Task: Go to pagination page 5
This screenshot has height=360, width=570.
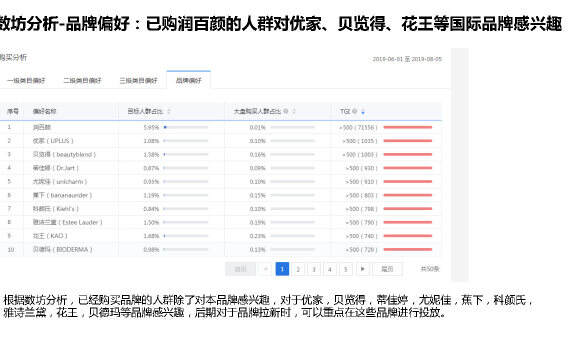Action: (x=346, y=269)
